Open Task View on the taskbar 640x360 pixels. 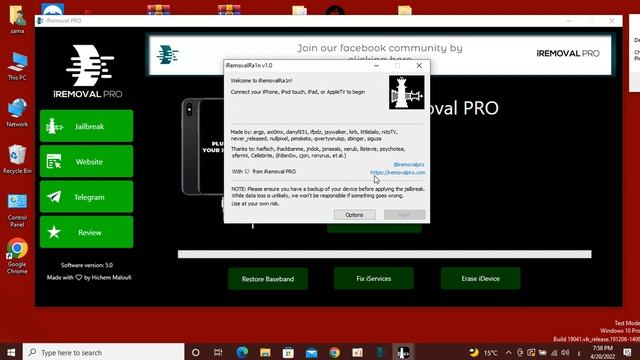coord(218,352)
